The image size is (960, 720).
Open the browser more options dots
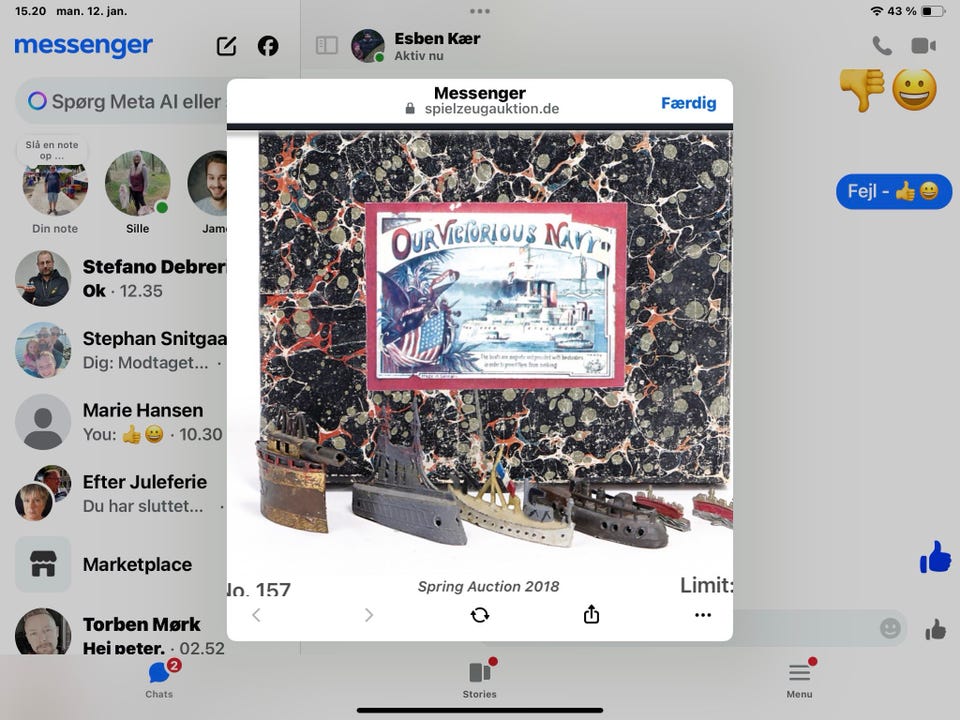703,615
